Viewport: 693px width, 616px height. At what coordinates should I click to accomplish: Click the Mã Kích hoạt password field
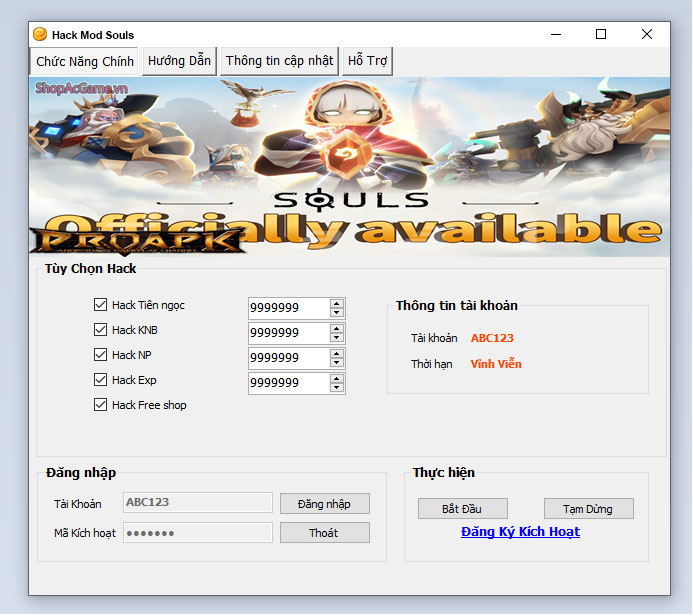tap(198, 533)
